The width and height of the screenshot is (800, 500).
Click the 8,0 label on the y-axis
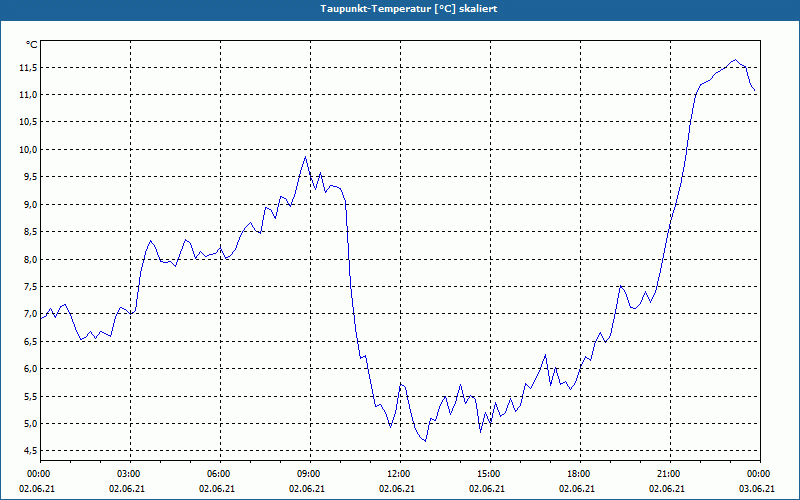pos(31,260)
